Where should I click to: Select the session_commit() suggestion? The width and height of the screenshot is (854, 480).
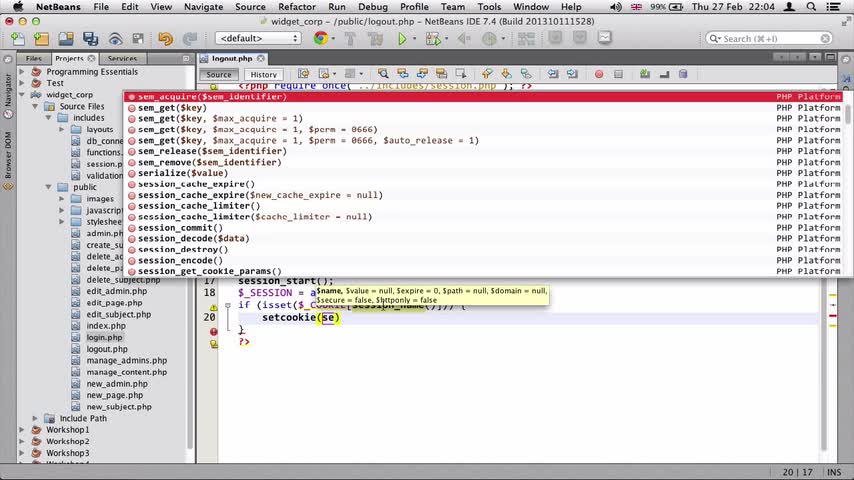pos(483,228)
